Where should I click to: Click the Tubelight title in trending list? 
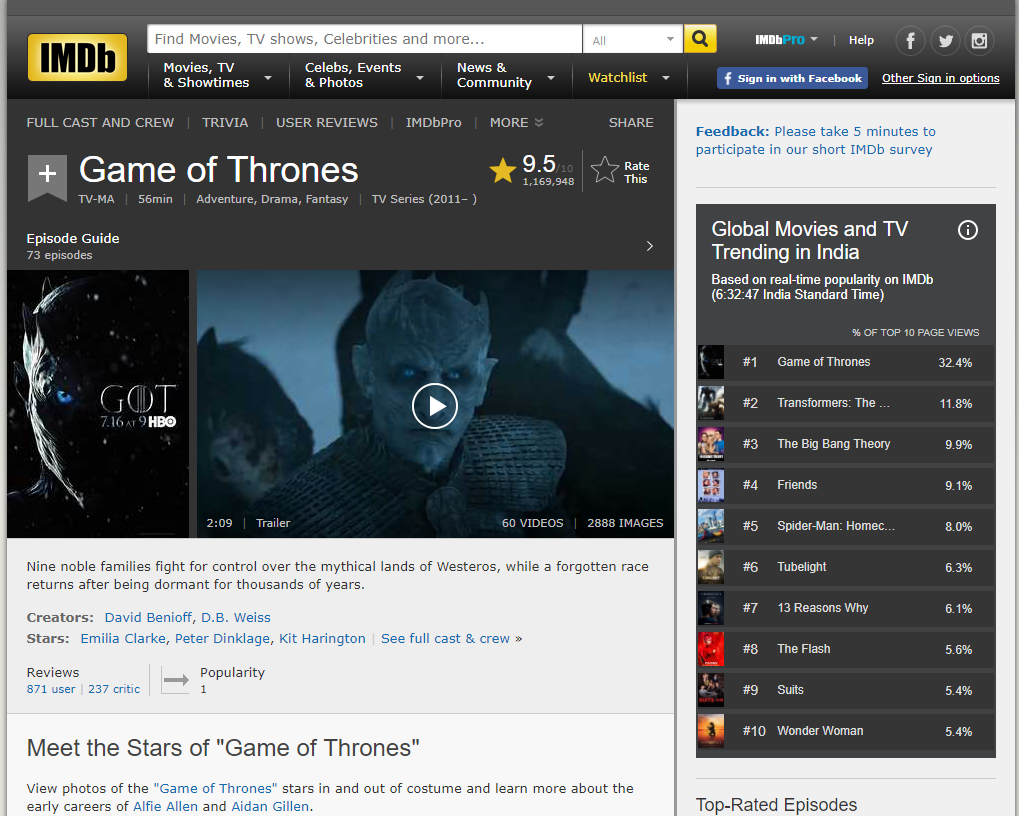pos(801,567)
